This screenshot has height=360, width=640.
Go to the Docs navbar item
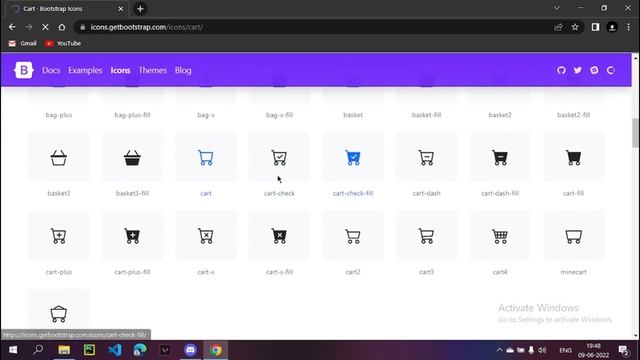51,70
